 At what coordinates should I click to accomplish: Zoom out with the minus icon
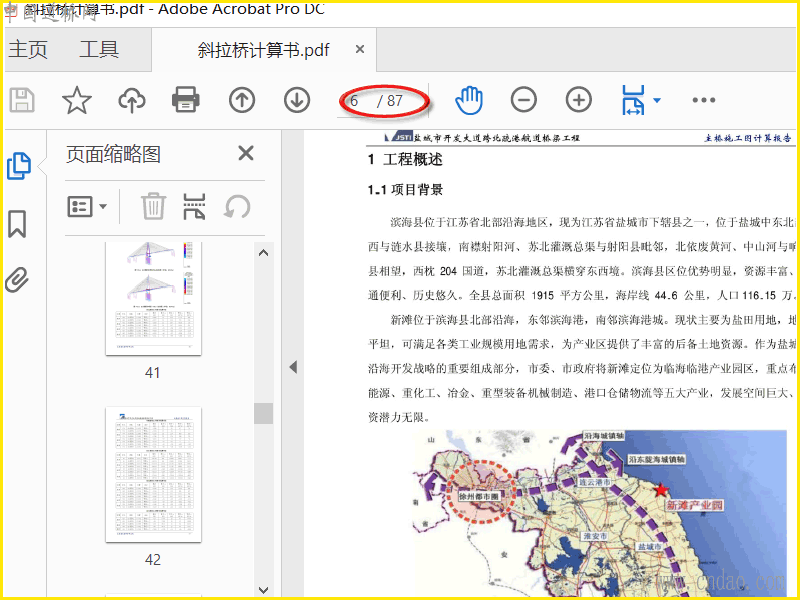524,100
